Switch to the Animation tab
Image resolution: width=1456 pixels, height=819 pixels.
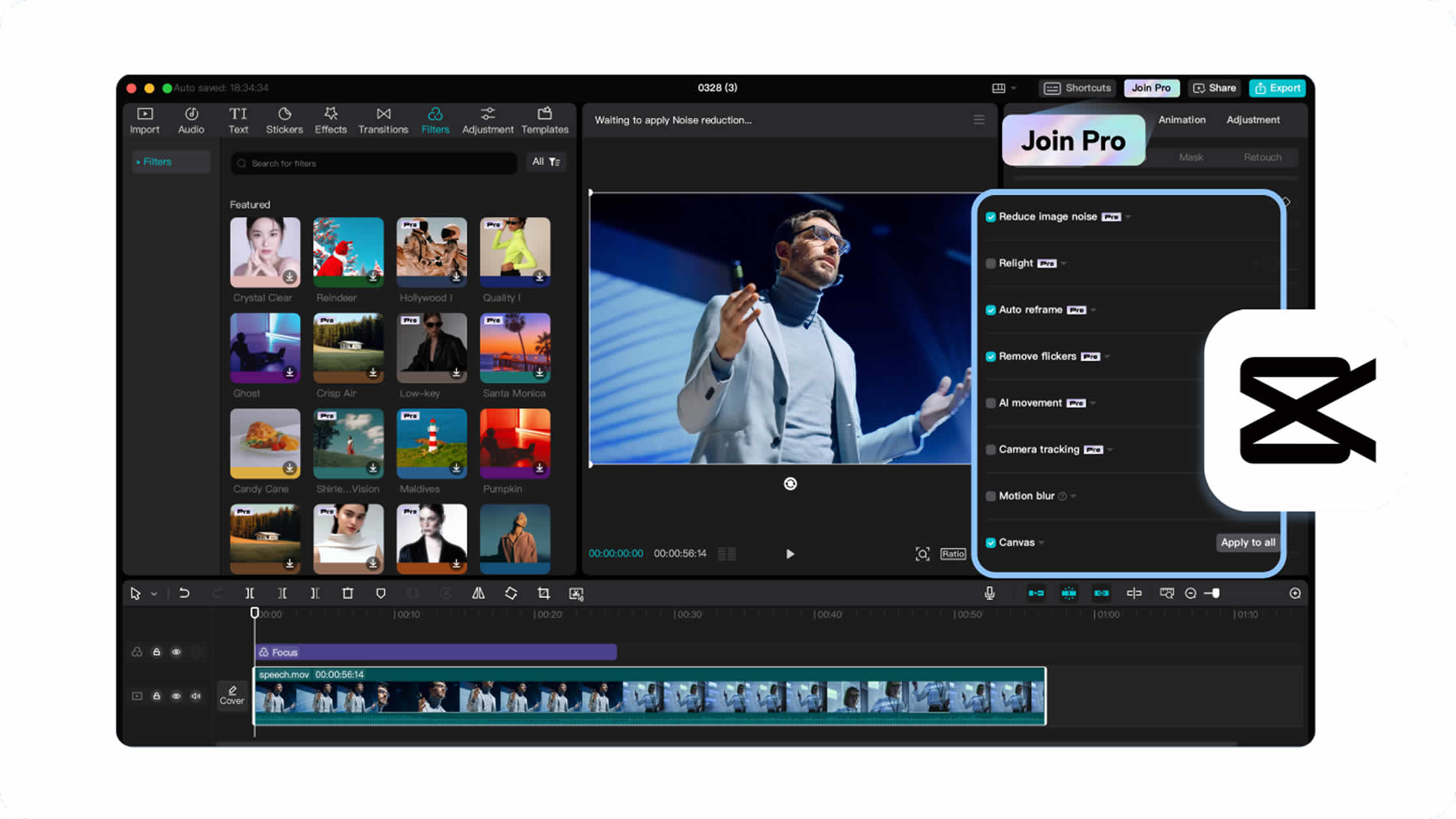[x=1181, y=120]
